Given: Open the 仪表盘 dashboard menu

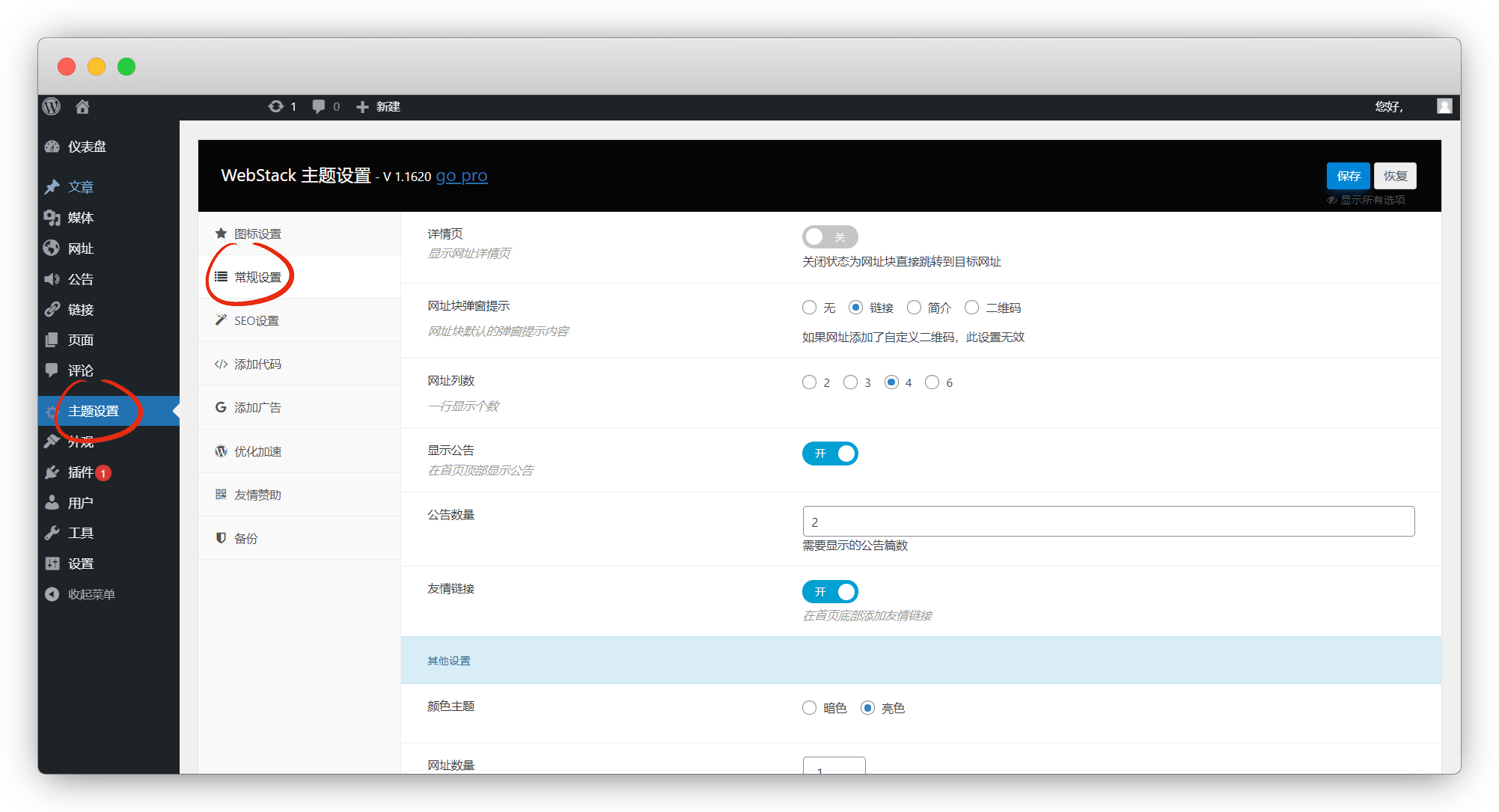Looking at the screenshot, I should [x=87, y=147].
